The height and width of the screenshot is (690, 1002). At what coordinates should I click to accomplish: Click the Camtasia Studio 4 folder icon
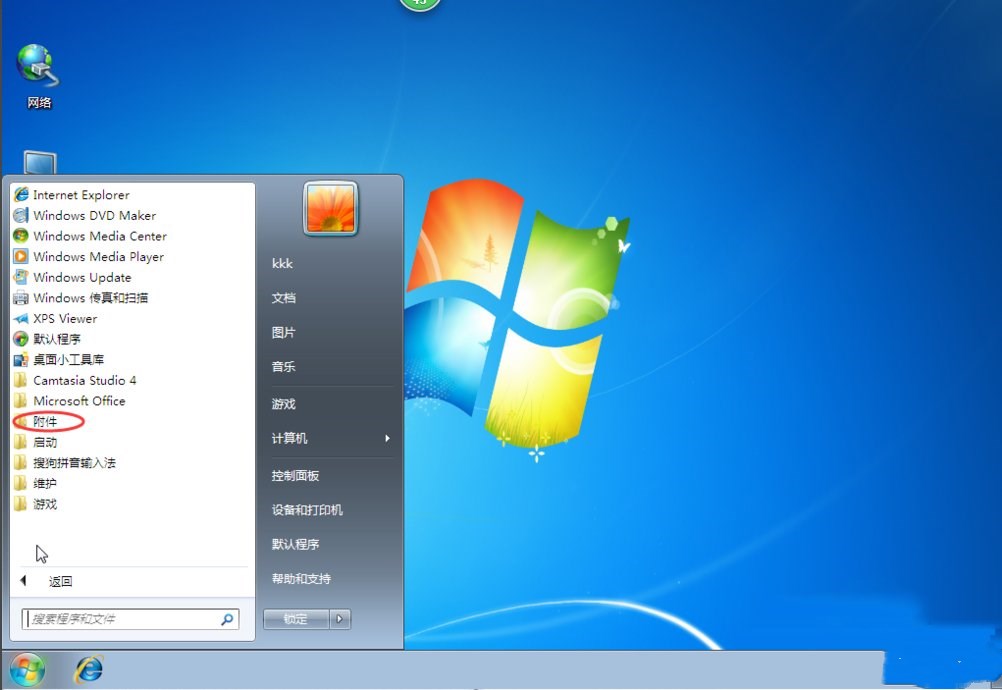click(x=21, y=380)
